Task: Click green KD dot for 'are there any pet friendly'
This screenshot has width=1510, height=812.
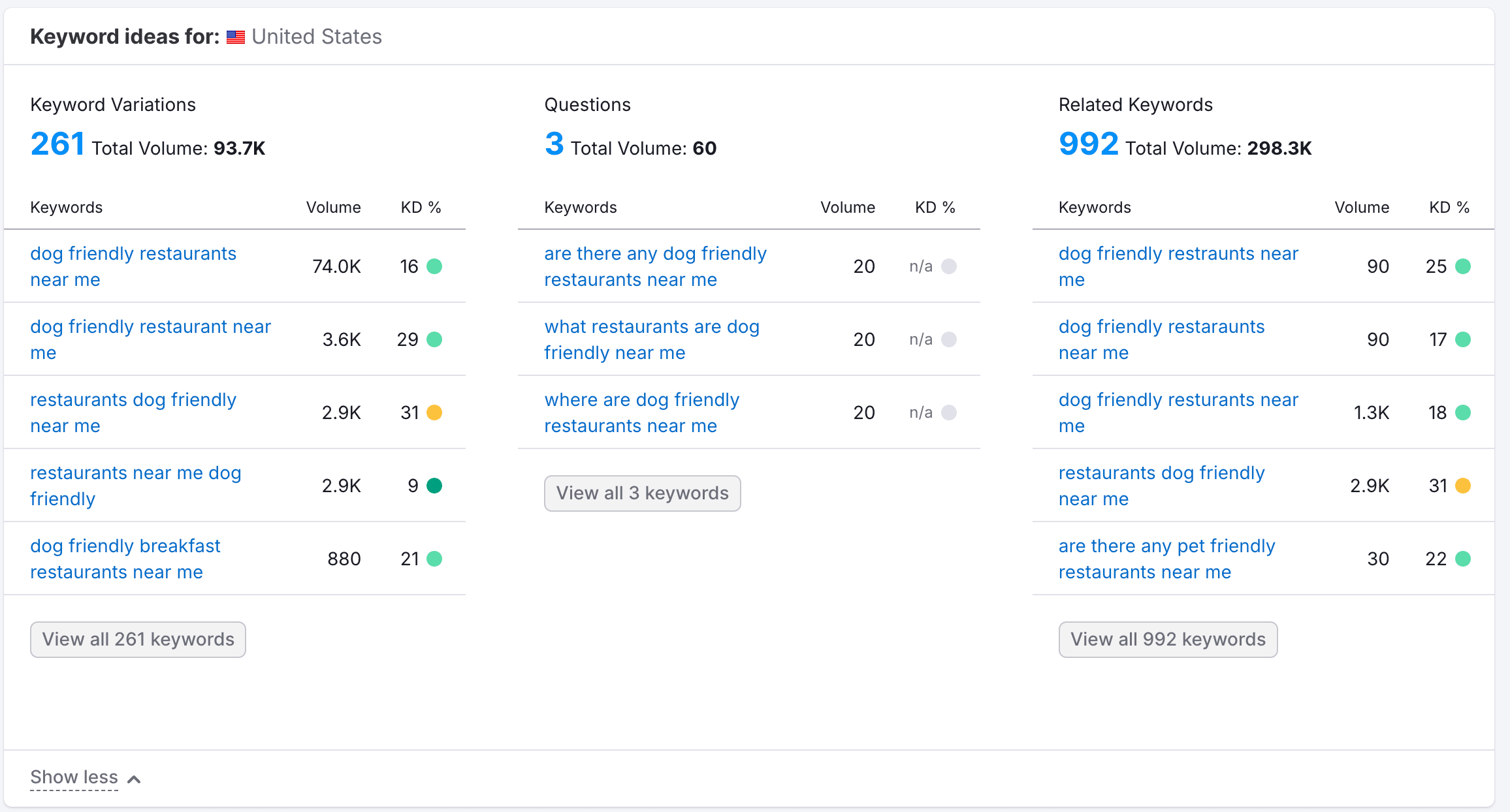Action: [x=1463, y=559]
